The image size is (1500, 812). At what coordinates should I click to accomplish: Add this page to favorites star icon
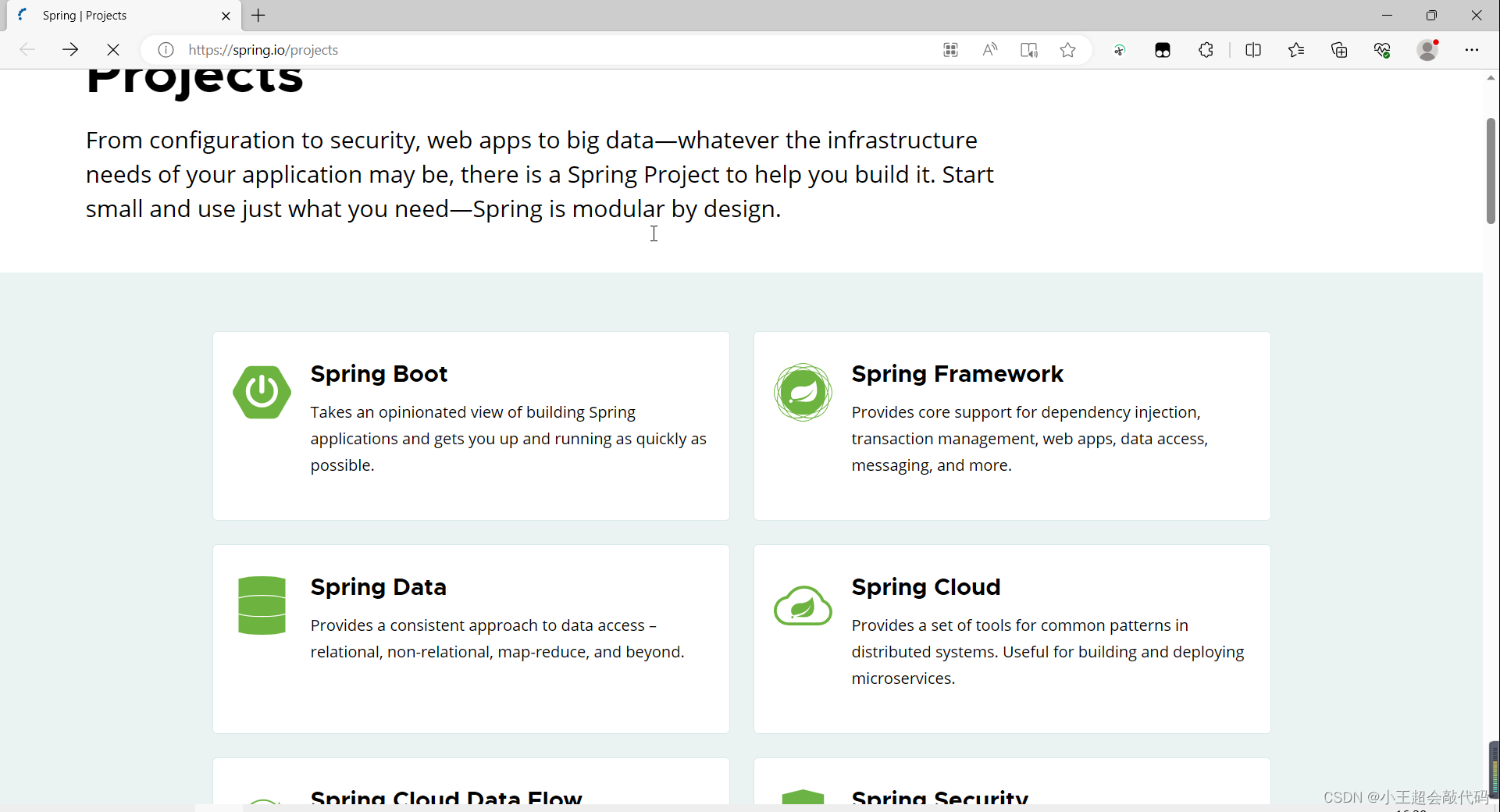1067,50
